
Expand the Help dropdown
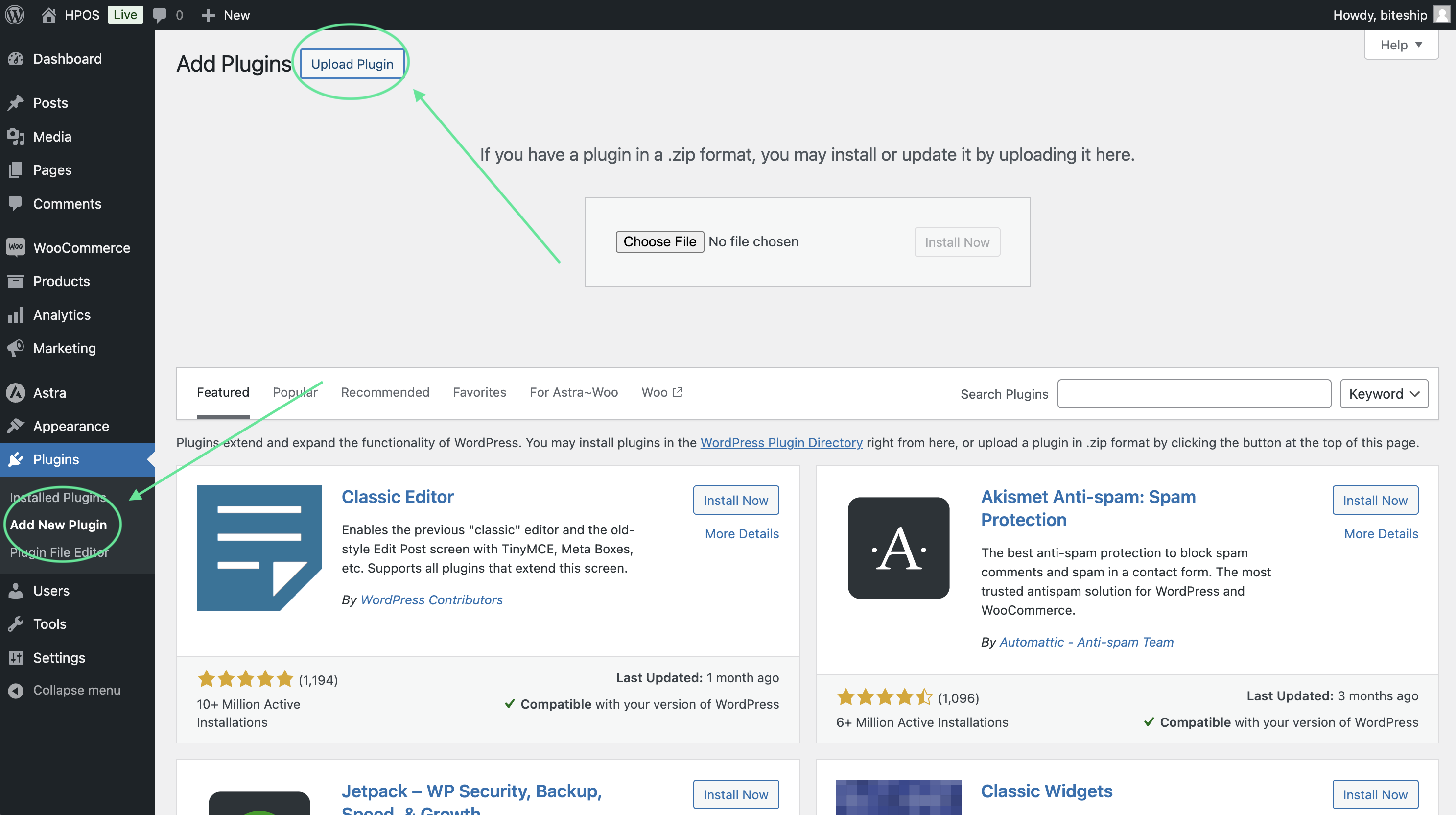point(1401,45)
